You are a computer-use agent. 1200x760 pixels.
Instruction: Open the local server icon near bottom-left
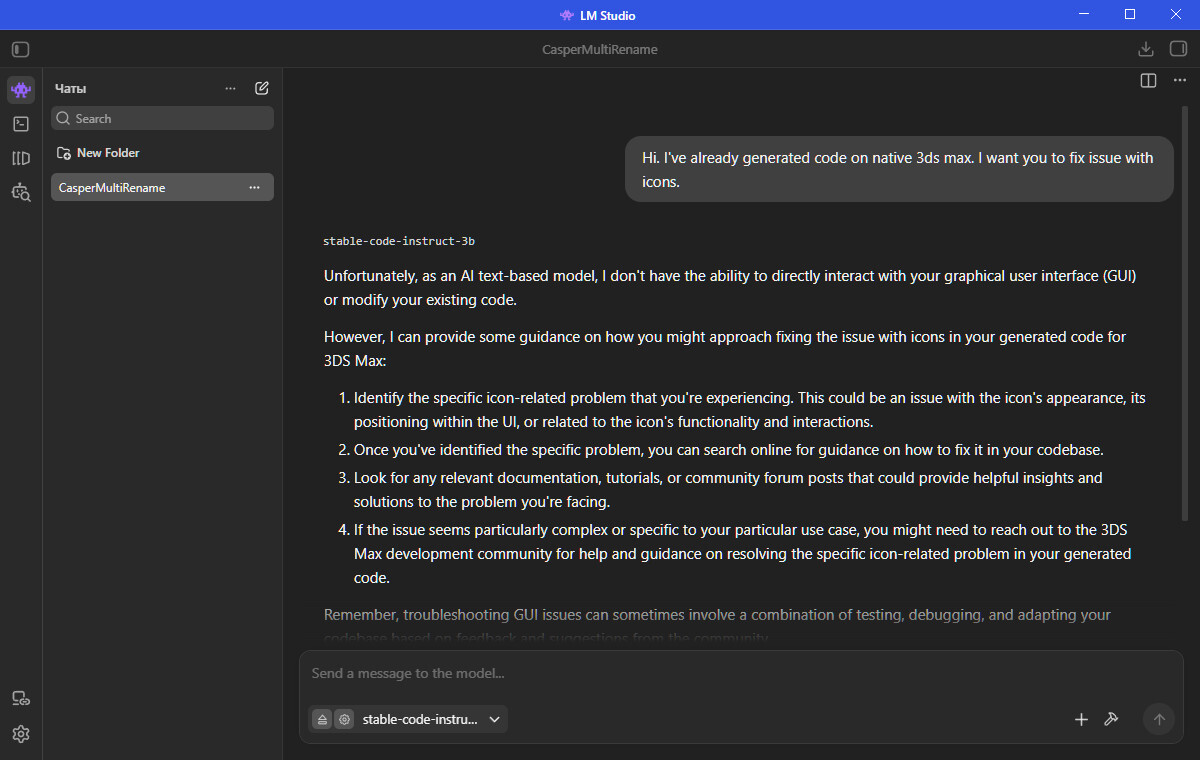click(21, 699)
